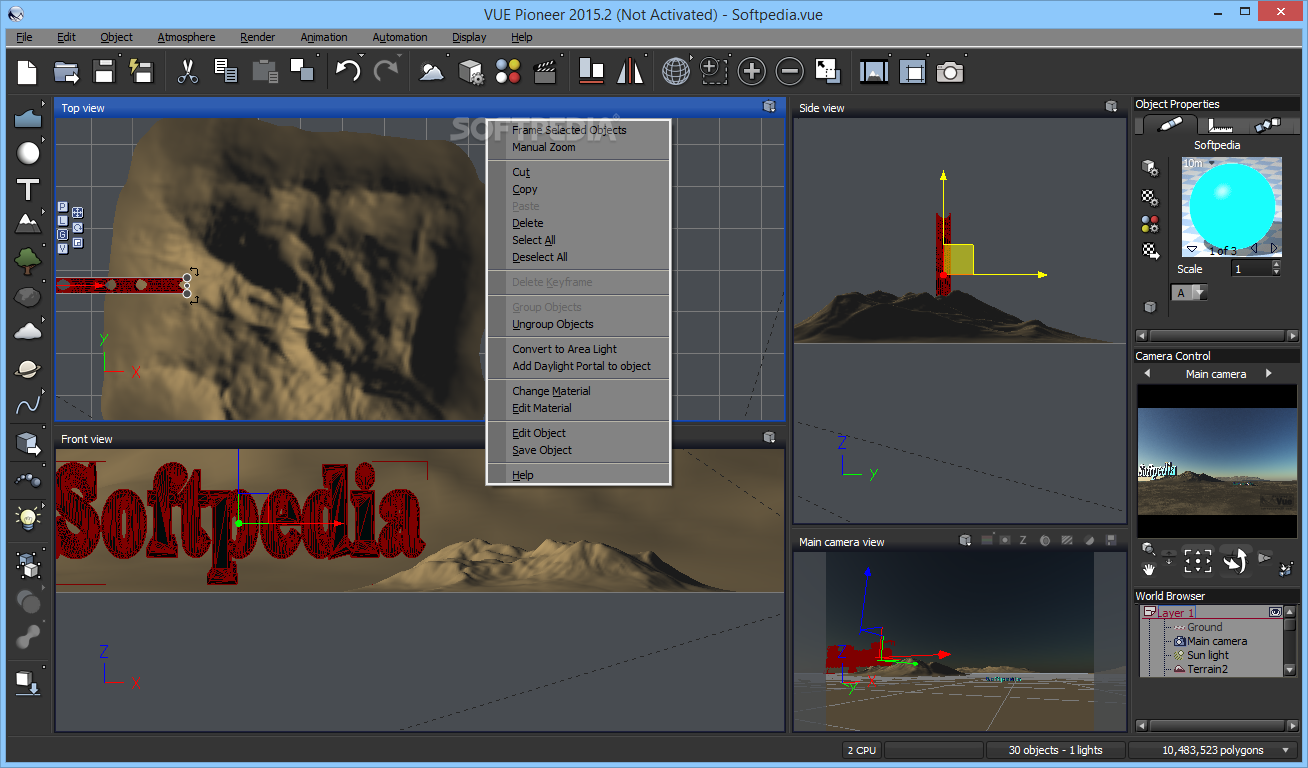Zoom in with the plus circle icon
Viewport: 1308px width, 768px height.
point(751,71)
